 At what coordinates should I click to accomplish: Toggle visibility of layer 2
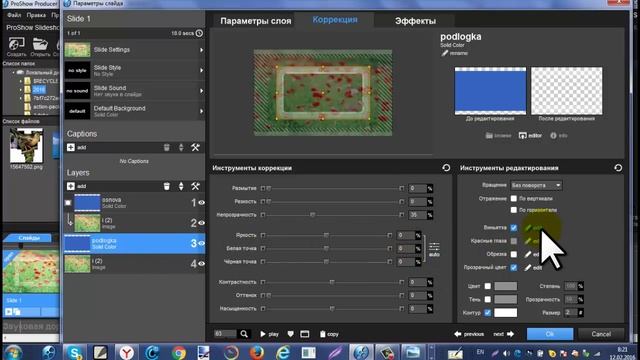[202, 223]
